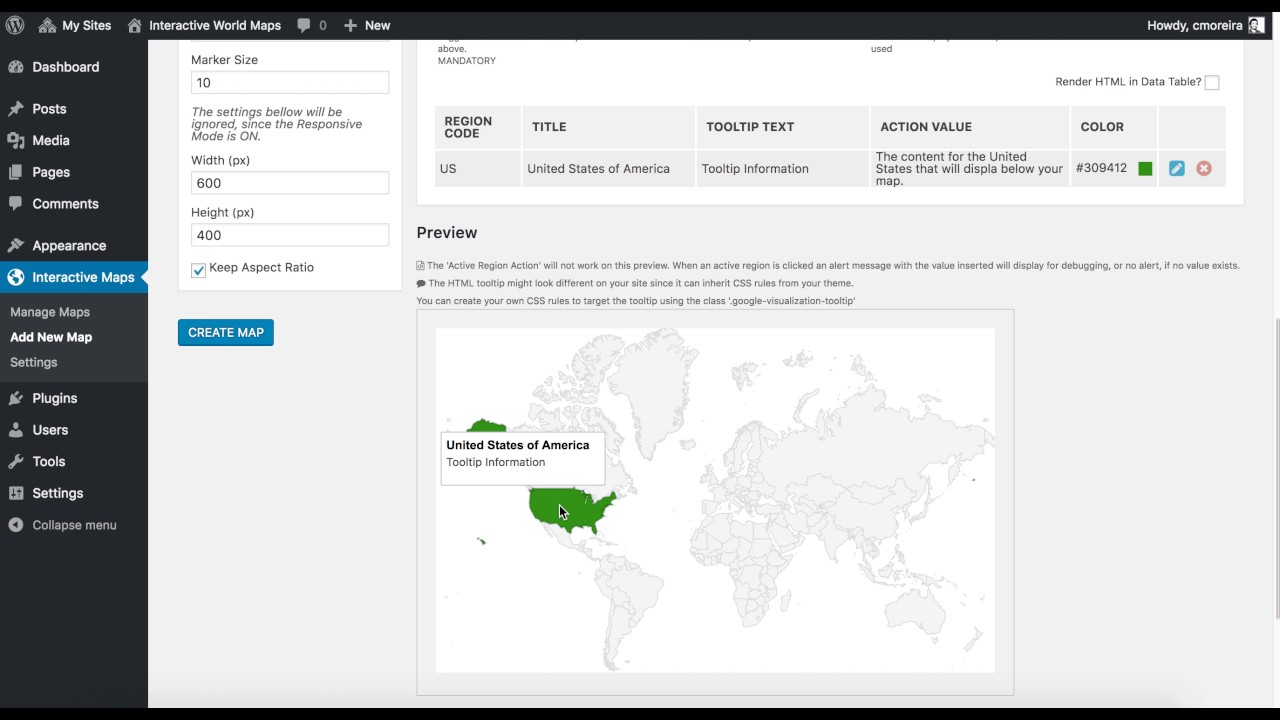The width and height of the screenshot is (1280, 720).
Task: Click the WordPress logo in the admin bar
Action: click(x=14, y=25)
